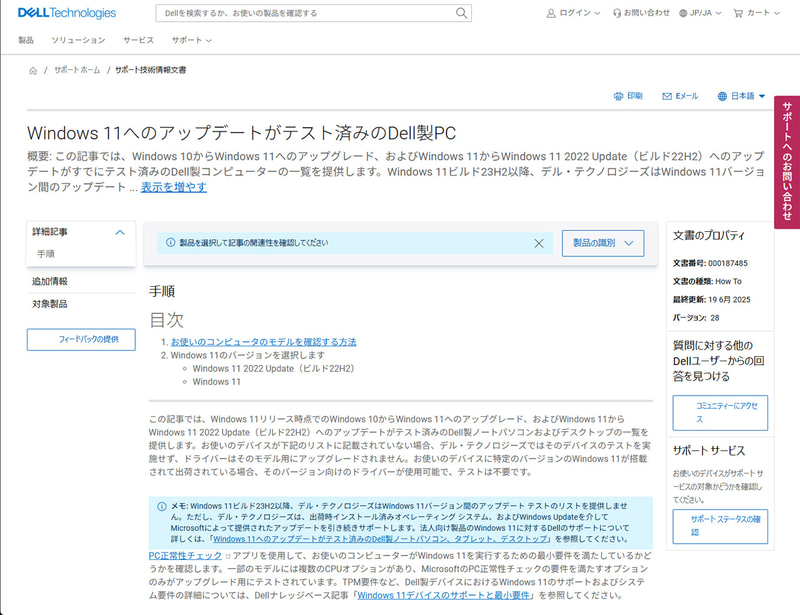Click the search magnifier in the Dell search bar
This screenshot has width=800, height=615.
(x=460, y=13)
